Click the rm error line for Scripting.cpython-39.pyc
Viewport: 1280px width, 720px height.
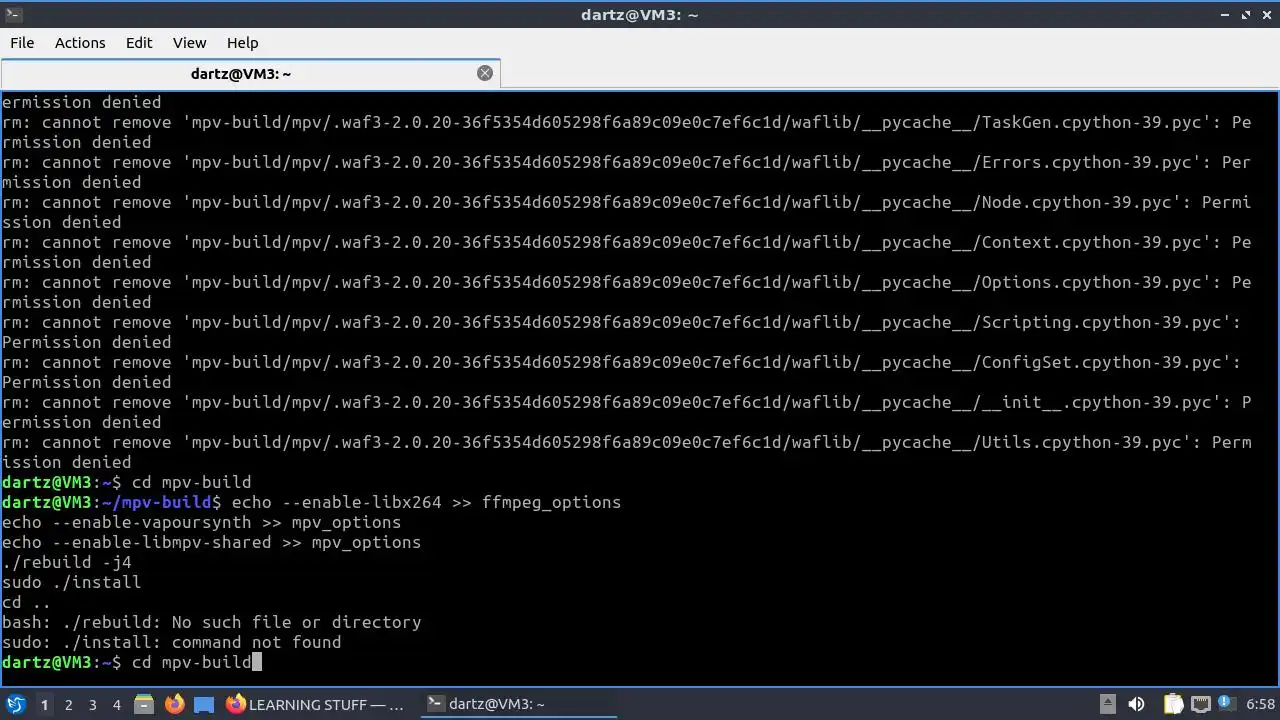coord(621,332)
